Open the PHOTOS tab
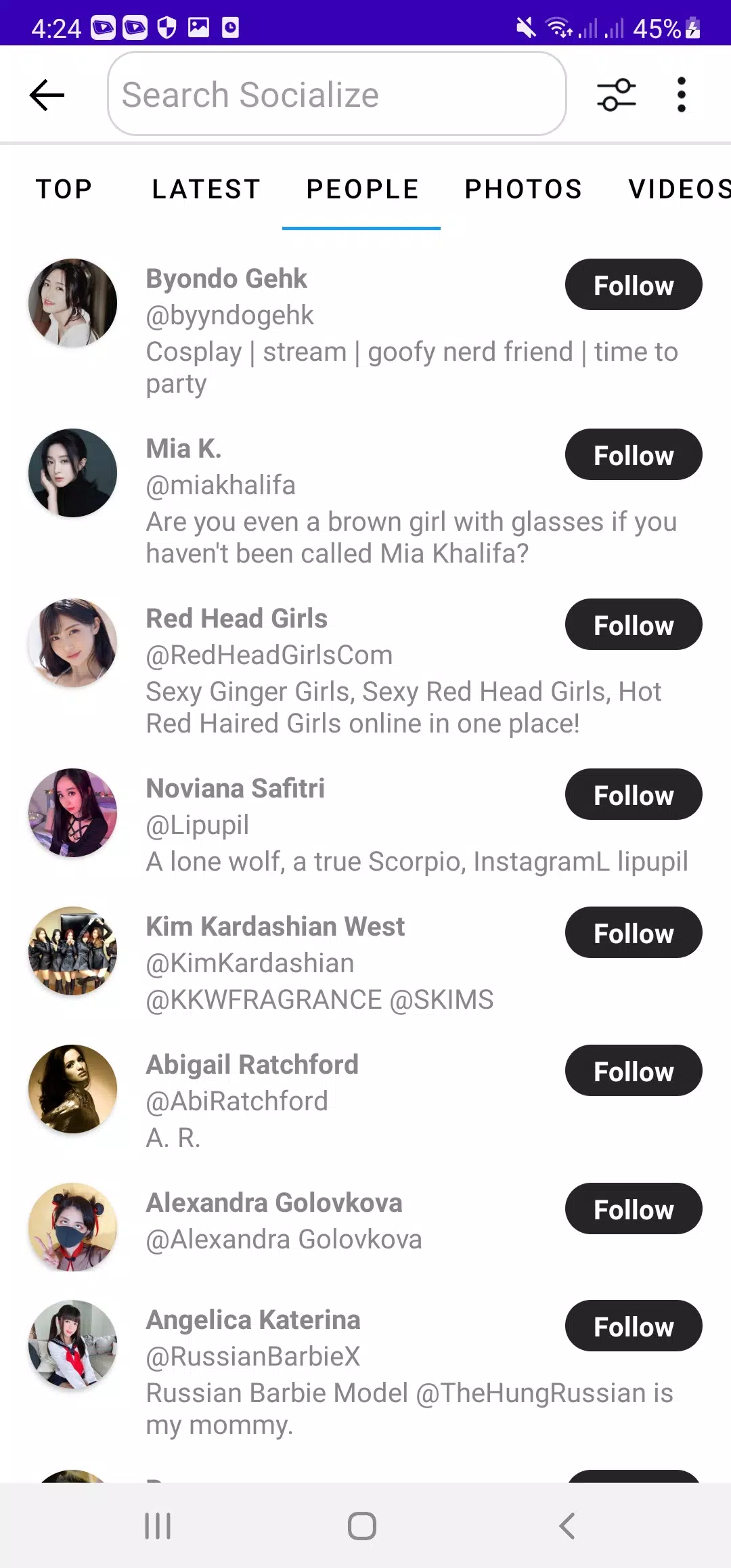Screen dimensions: 731x1568 (523, 190)
